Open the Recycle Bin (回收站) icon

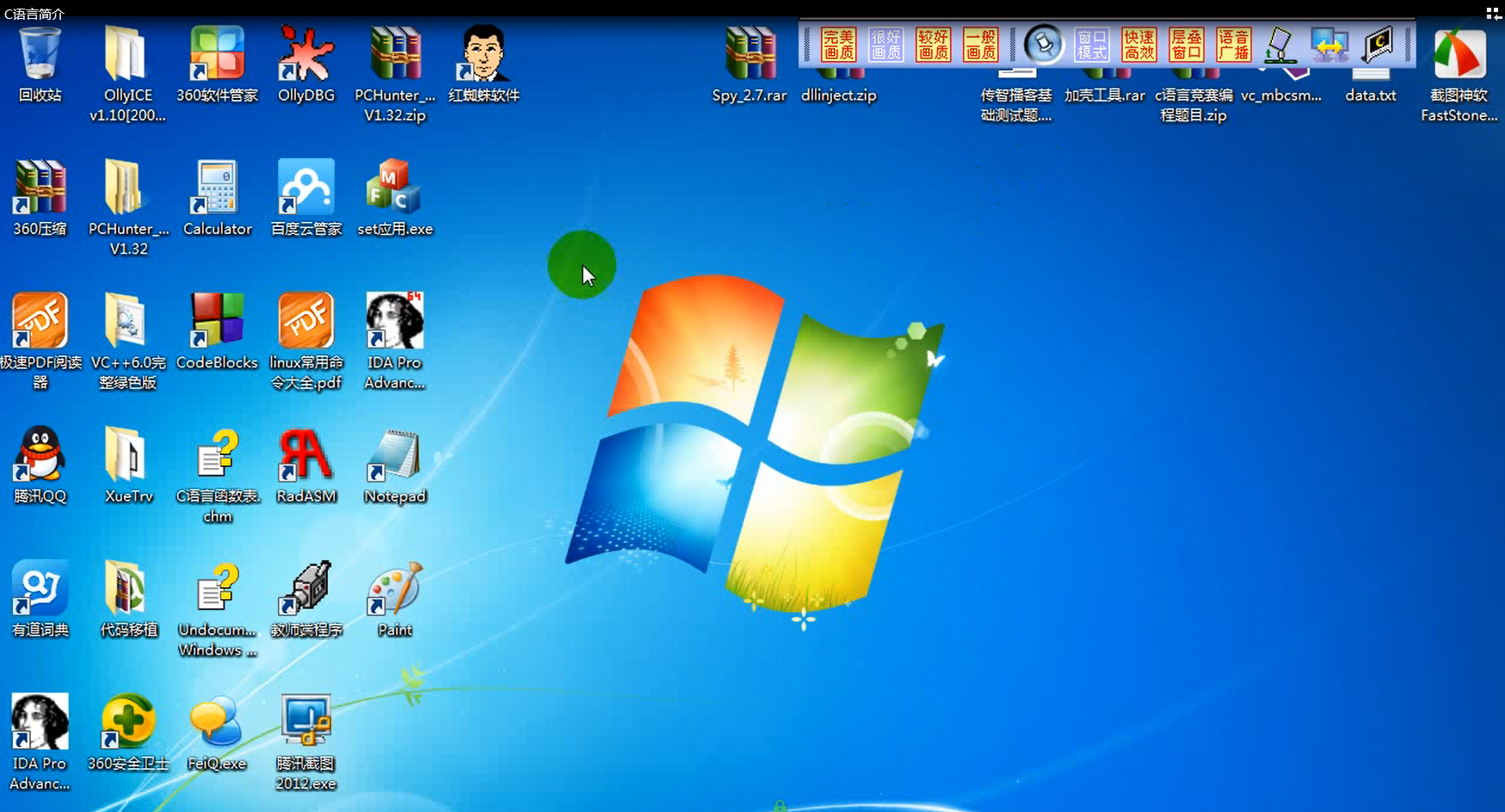[x=40, y=53]
